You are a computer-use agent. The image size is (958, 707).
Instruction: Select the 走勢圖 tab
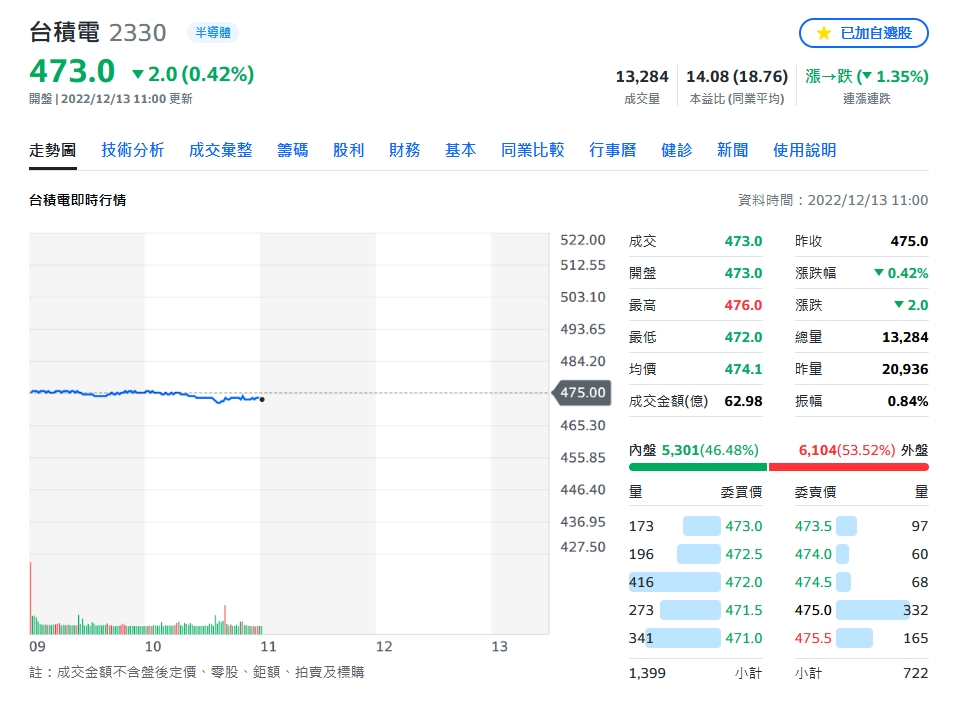[x=53, y=150]
